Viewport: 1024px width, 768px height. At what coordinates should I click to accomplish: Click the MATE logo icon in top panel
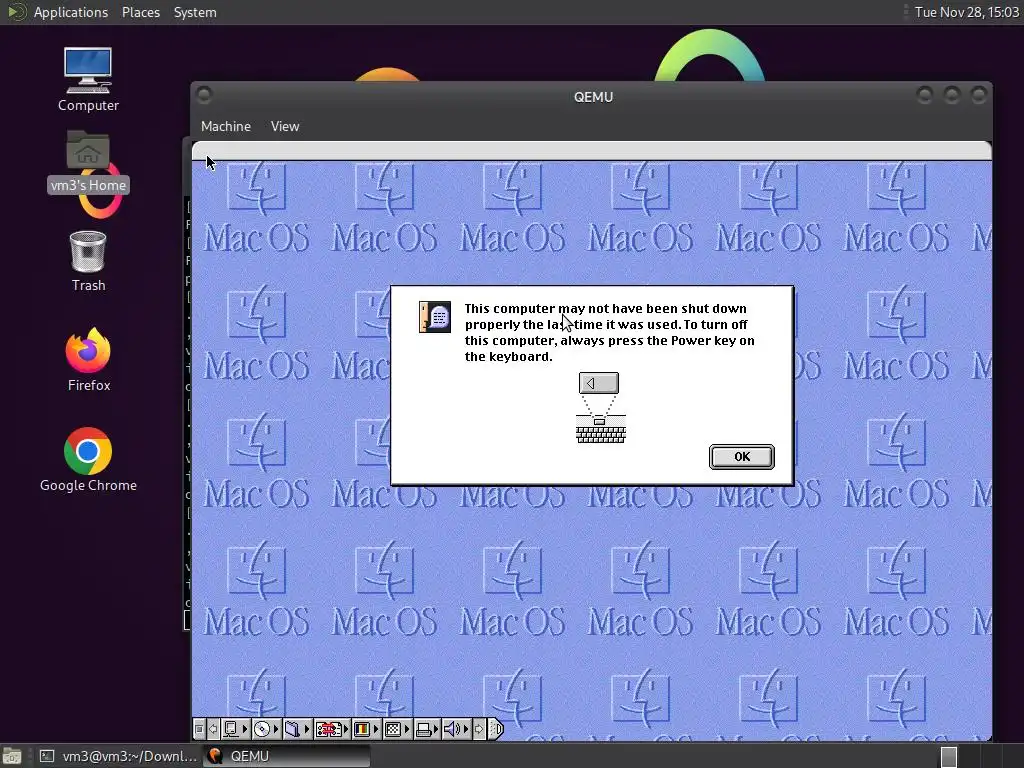[15, 12]
